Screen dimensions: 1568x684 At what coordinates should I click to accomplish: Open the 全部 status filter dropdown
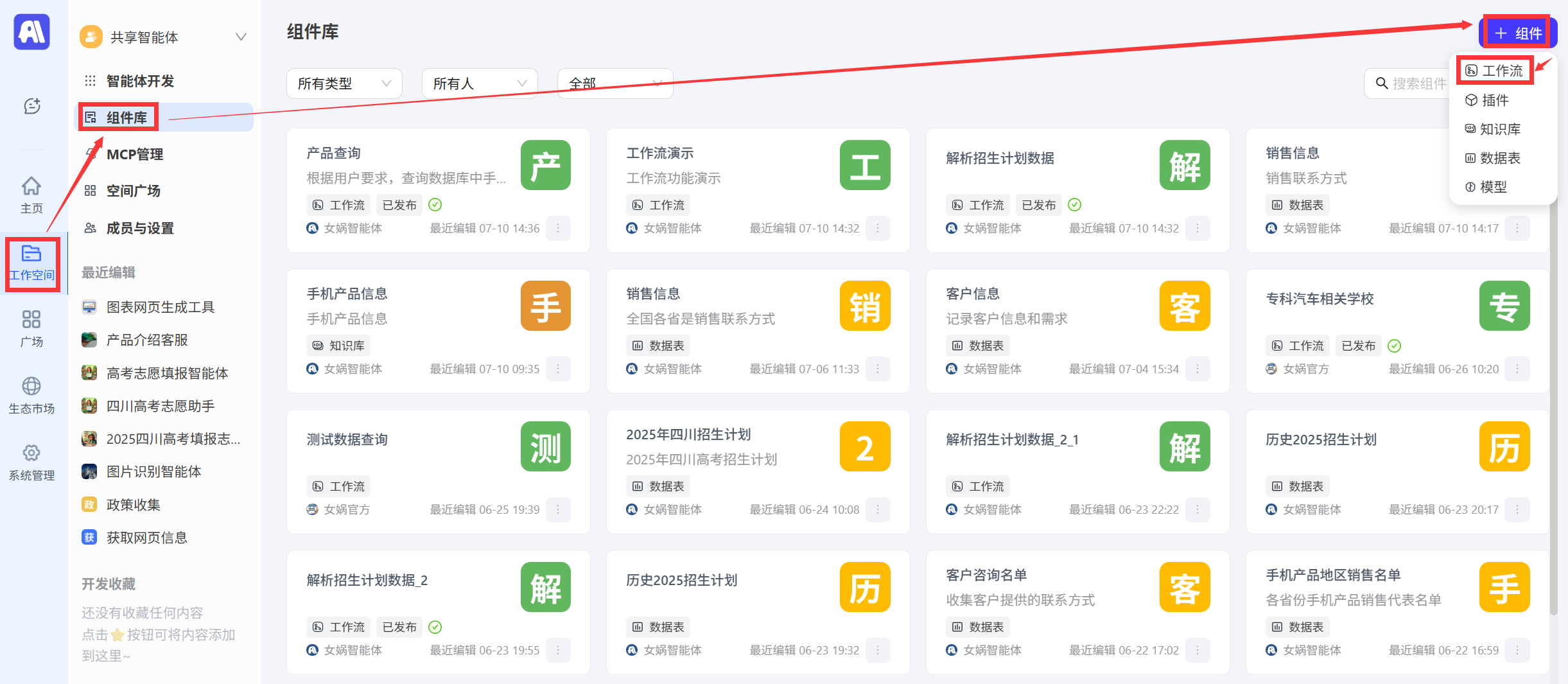614,83
